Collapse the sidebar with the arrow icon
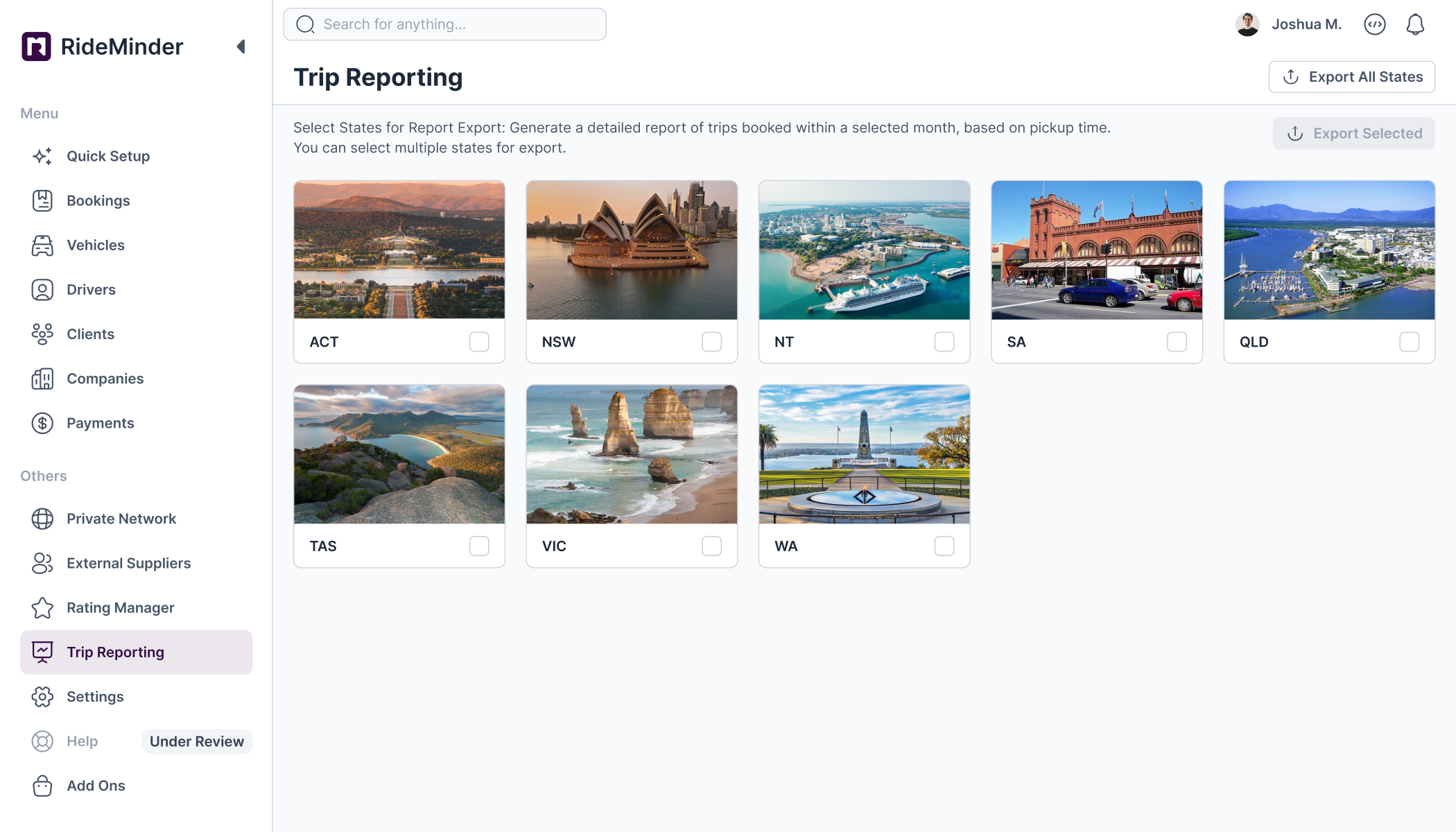1456x832 pixels. tap(241, 46)
